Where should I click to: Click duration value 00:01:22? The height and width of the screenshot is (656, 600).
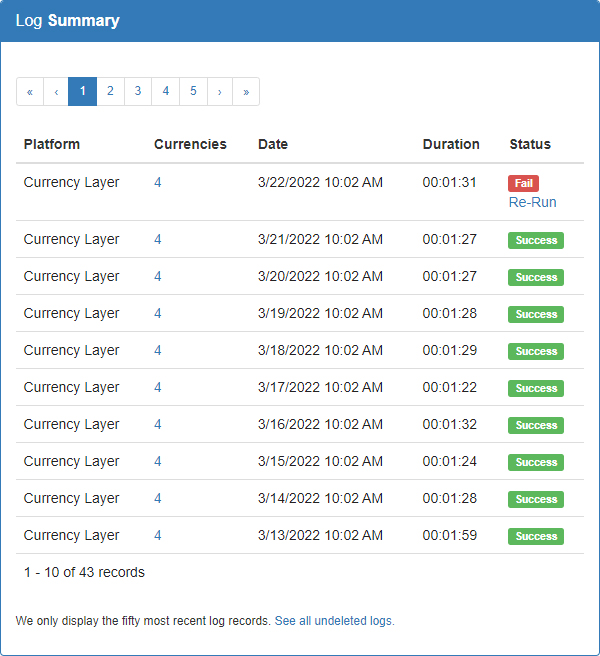(x=449, y=387)
